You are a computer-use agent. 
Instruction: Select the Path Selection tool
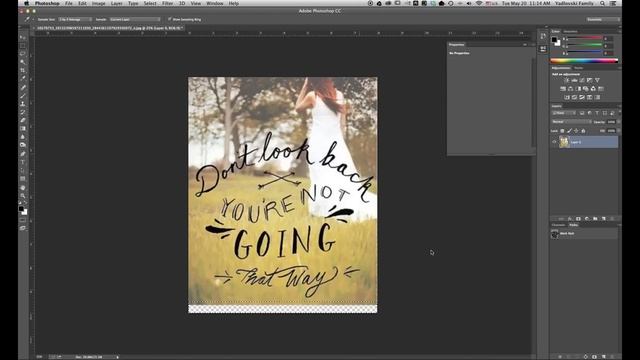(23, 171)
